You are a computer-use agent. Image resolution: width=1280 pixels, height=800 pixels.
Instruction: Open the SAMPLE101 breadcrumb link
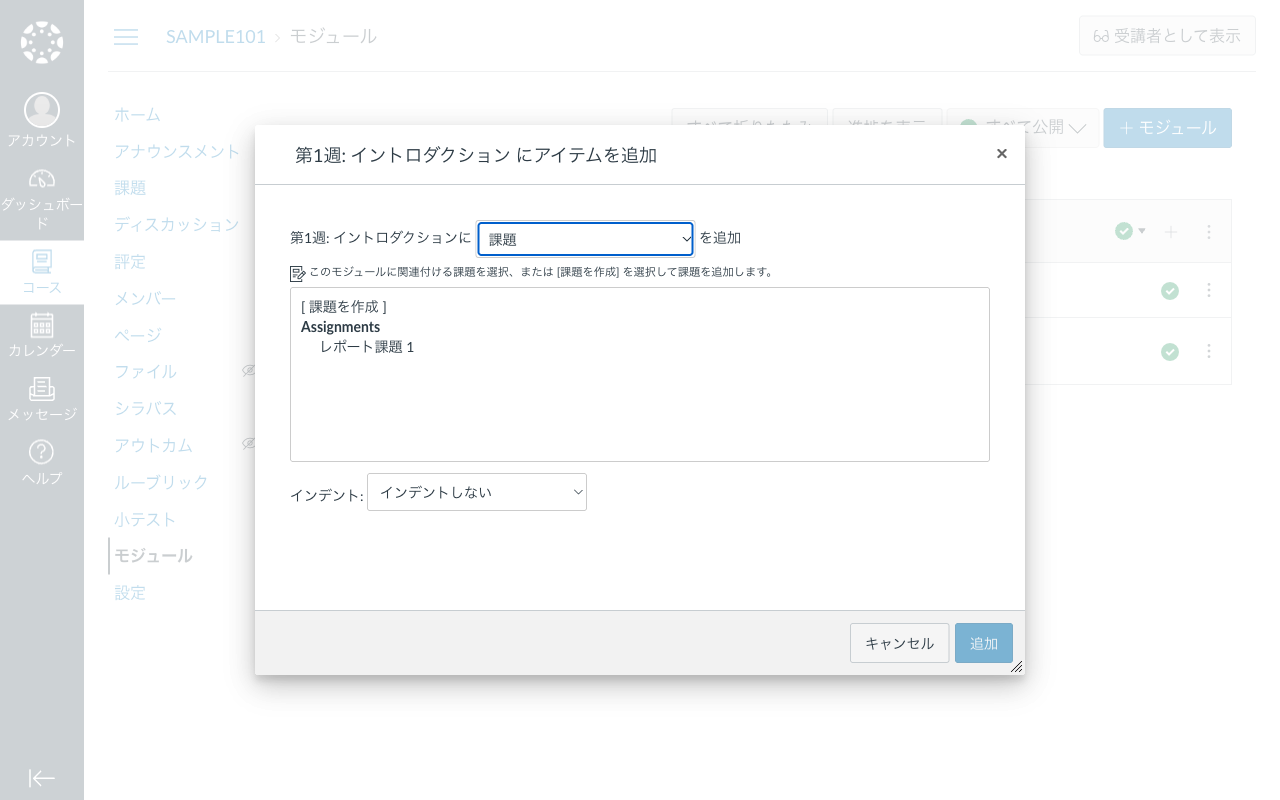[215, 35]
